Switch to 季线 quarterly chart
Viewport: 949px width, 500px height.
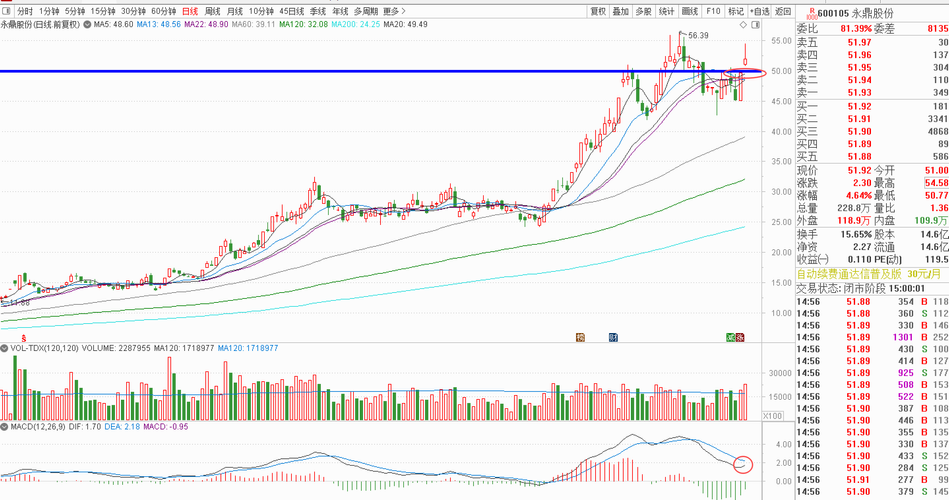pos(318,12)
